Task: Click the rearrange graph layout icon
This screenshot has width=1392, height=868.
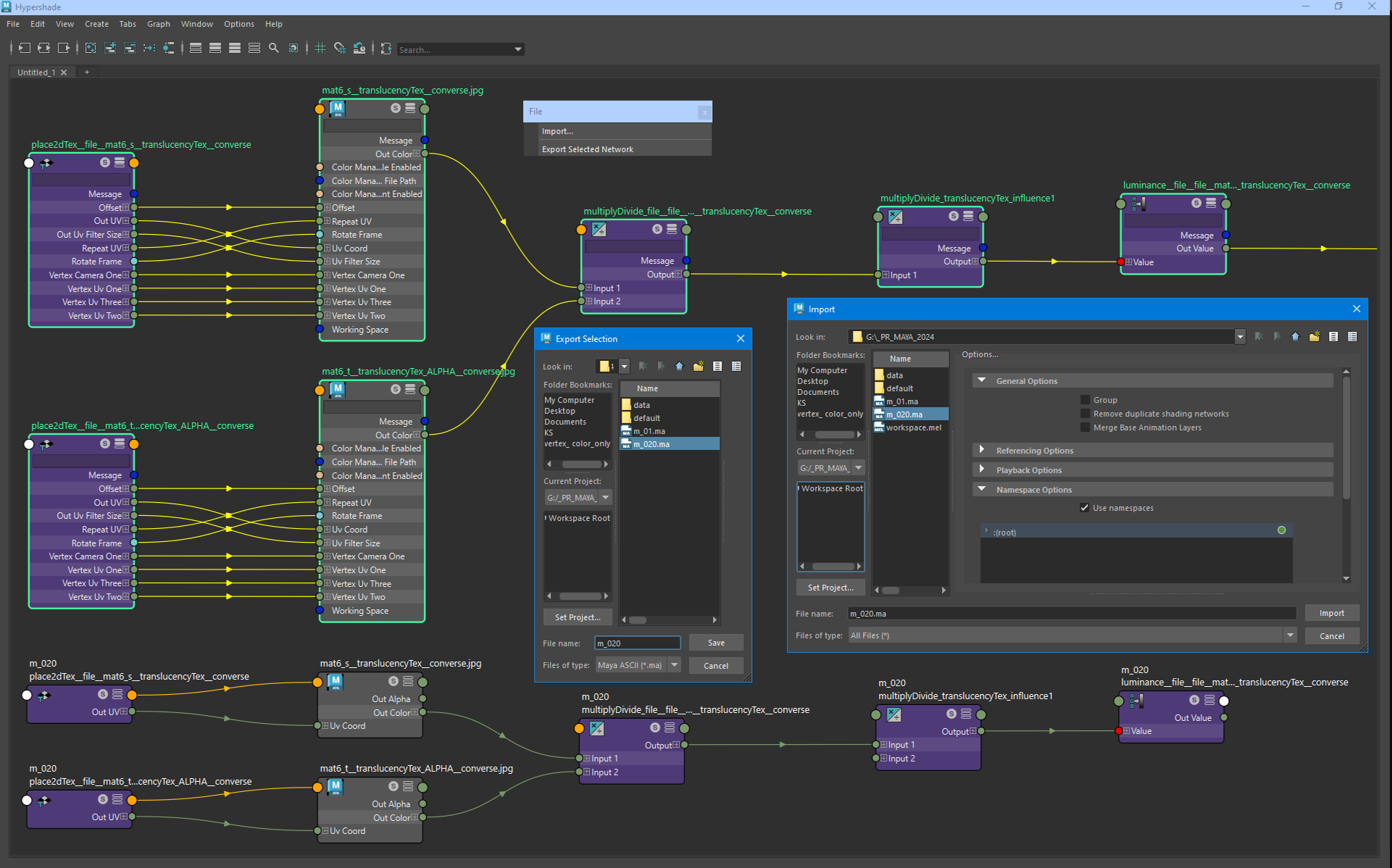Action: coord(149,49)
